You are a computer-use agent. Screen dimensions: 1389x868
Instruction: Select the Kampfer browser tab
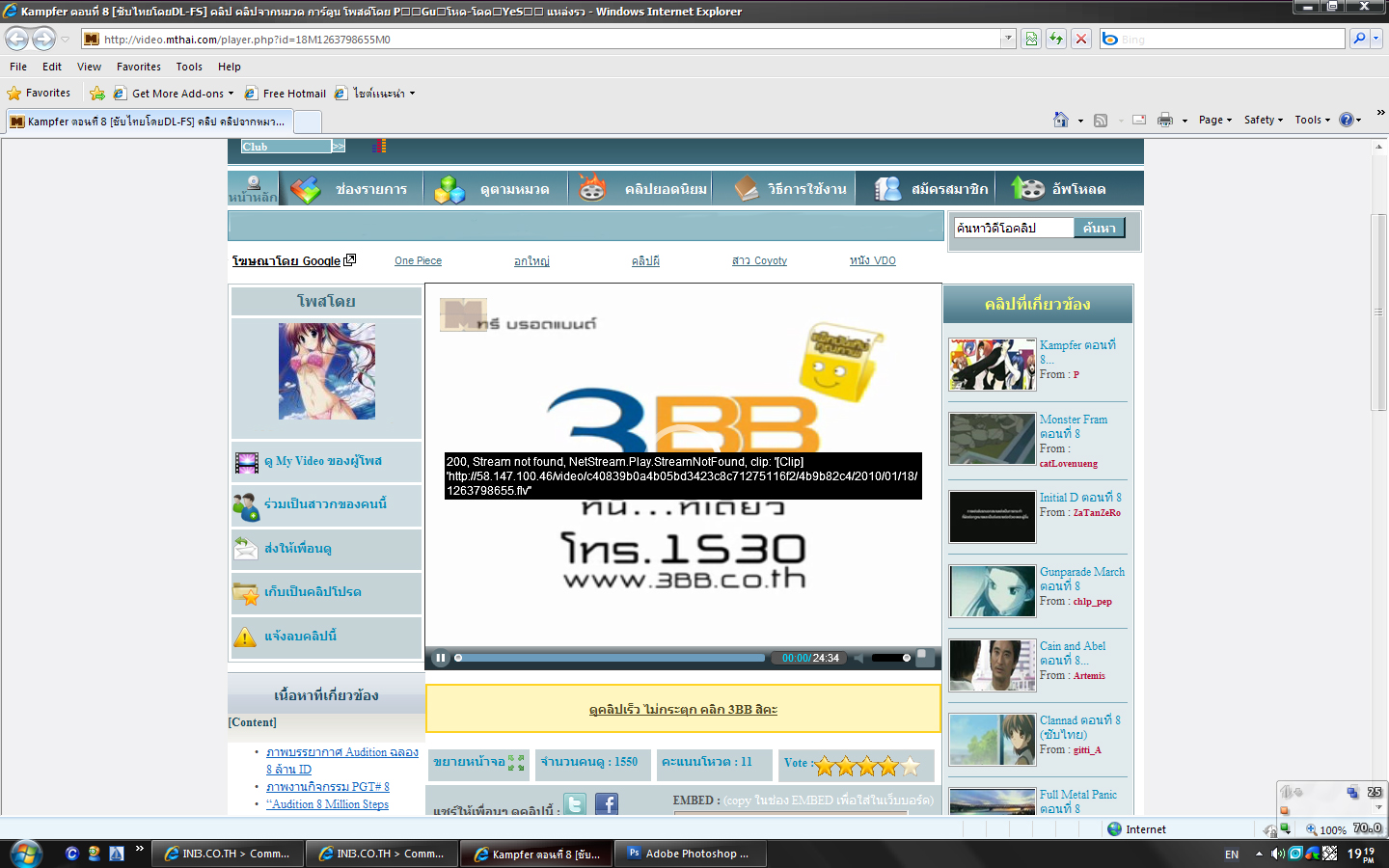(149, 122)
